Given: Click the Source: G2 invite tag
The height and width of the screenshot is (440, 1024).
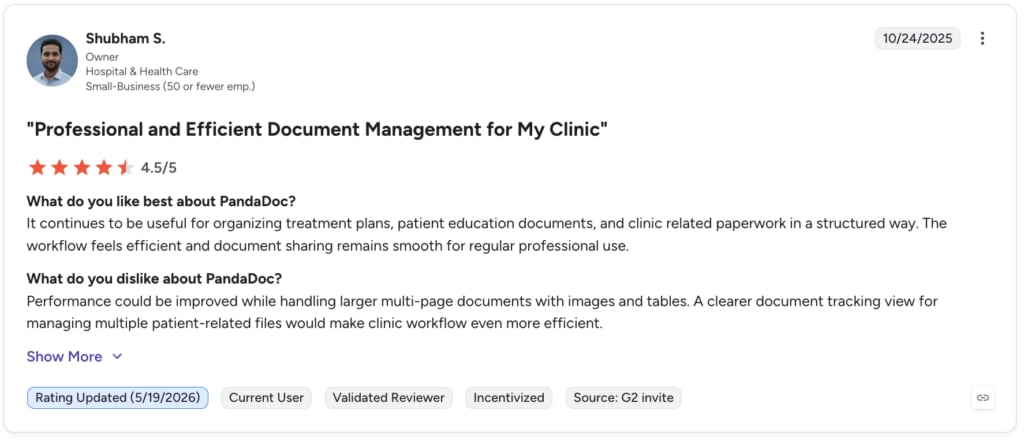Looking at the screenshot, I should pyautogui.click(x=623, y=398).
